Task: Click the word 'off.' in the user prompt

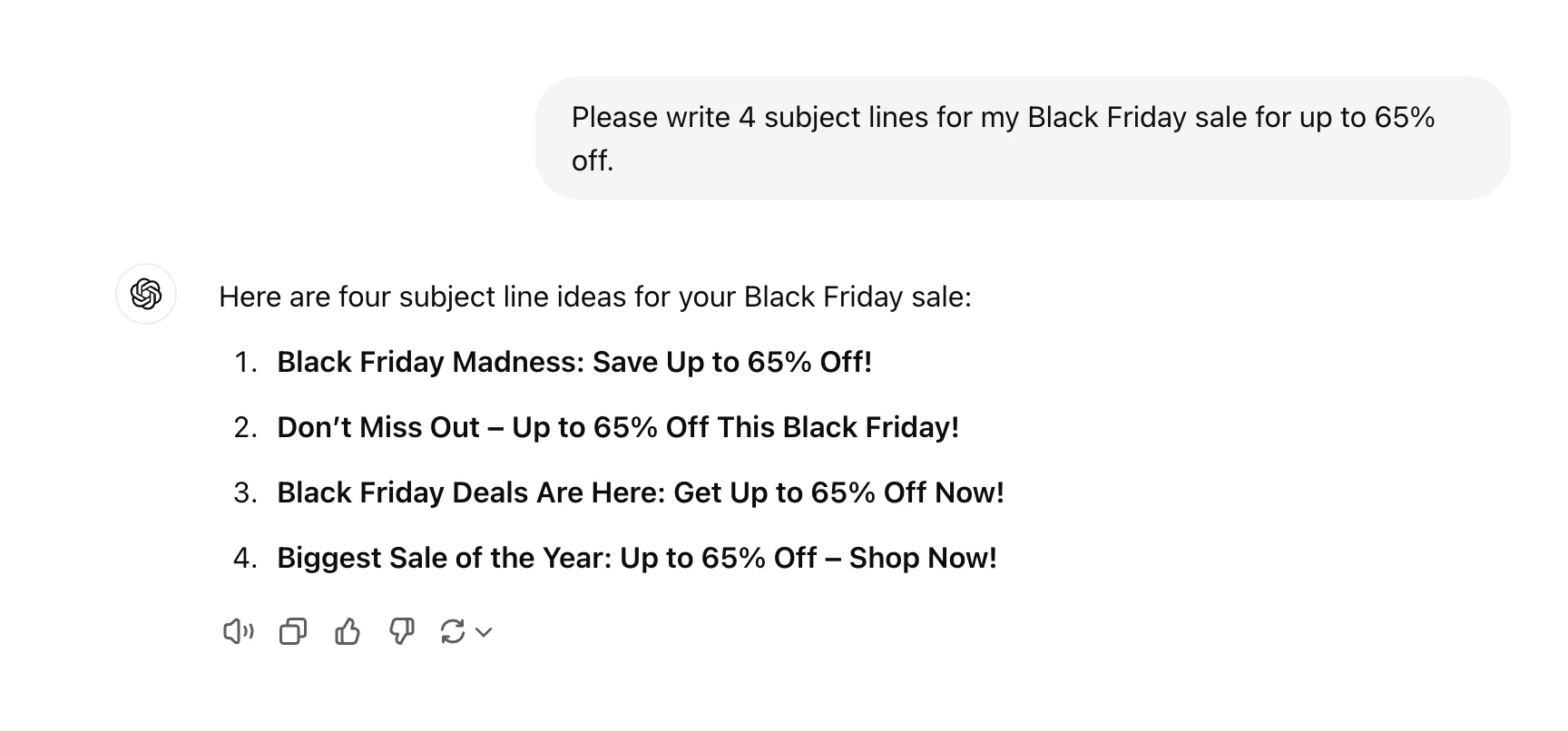Action: (x=593, y=161)
